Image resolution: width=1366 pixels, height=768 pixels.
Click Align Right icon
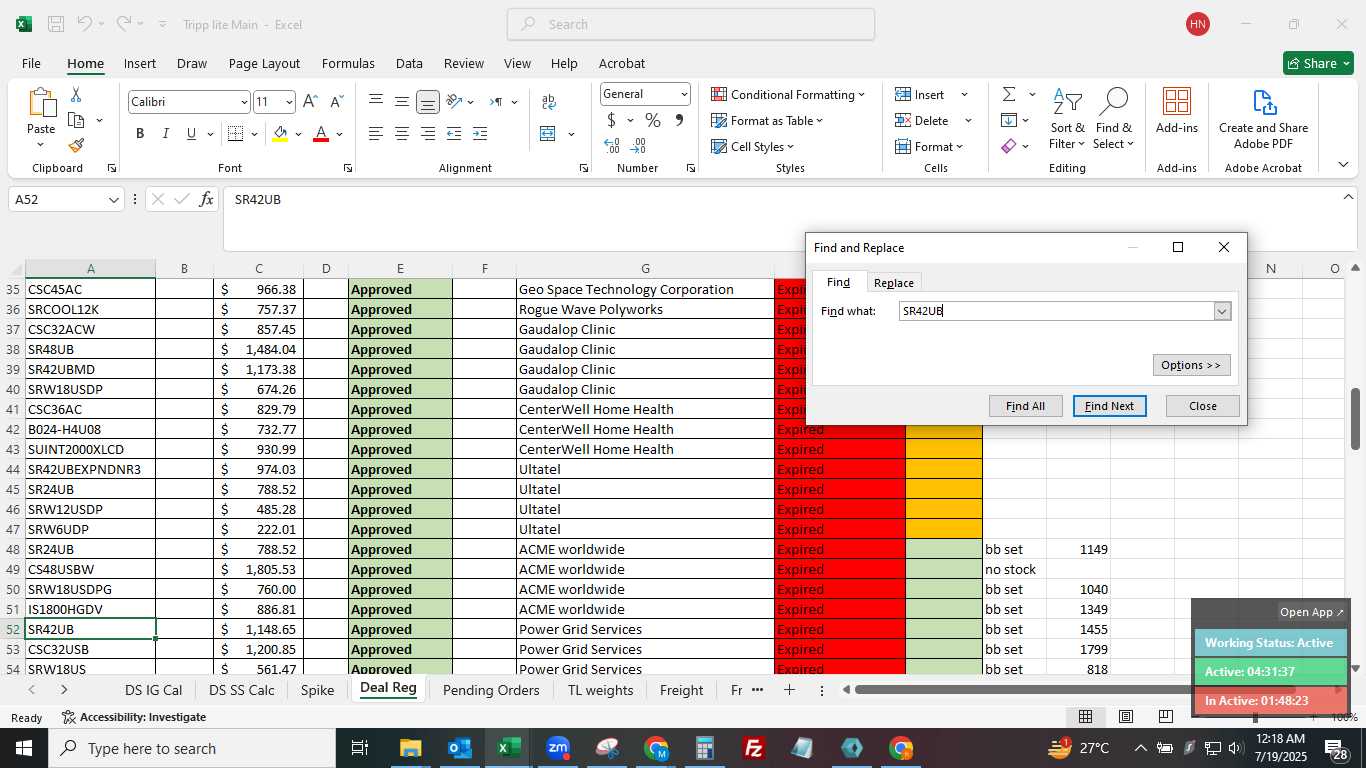click(x=427, y=134)
